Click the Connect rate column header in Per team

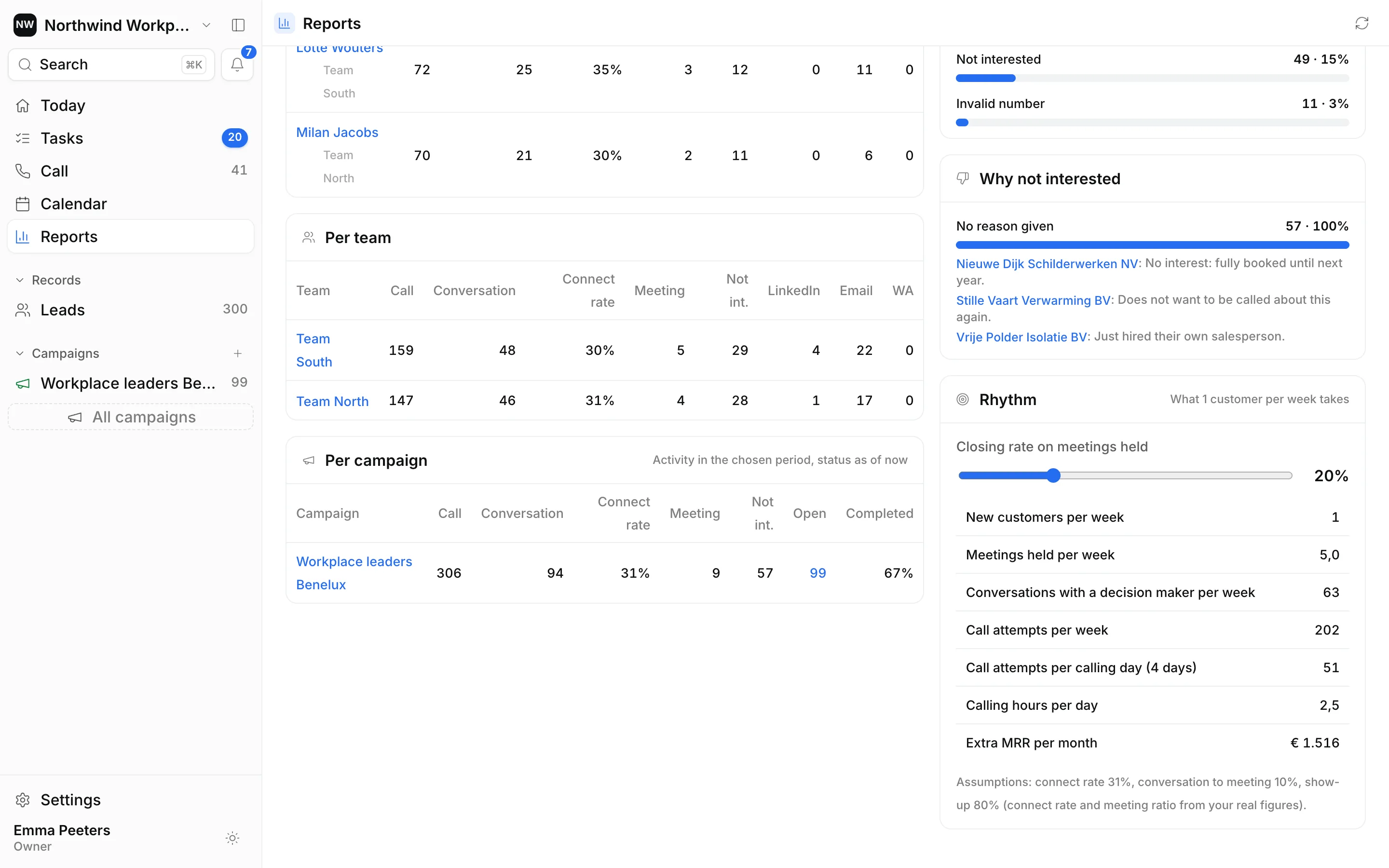click(x=588, y=290)
